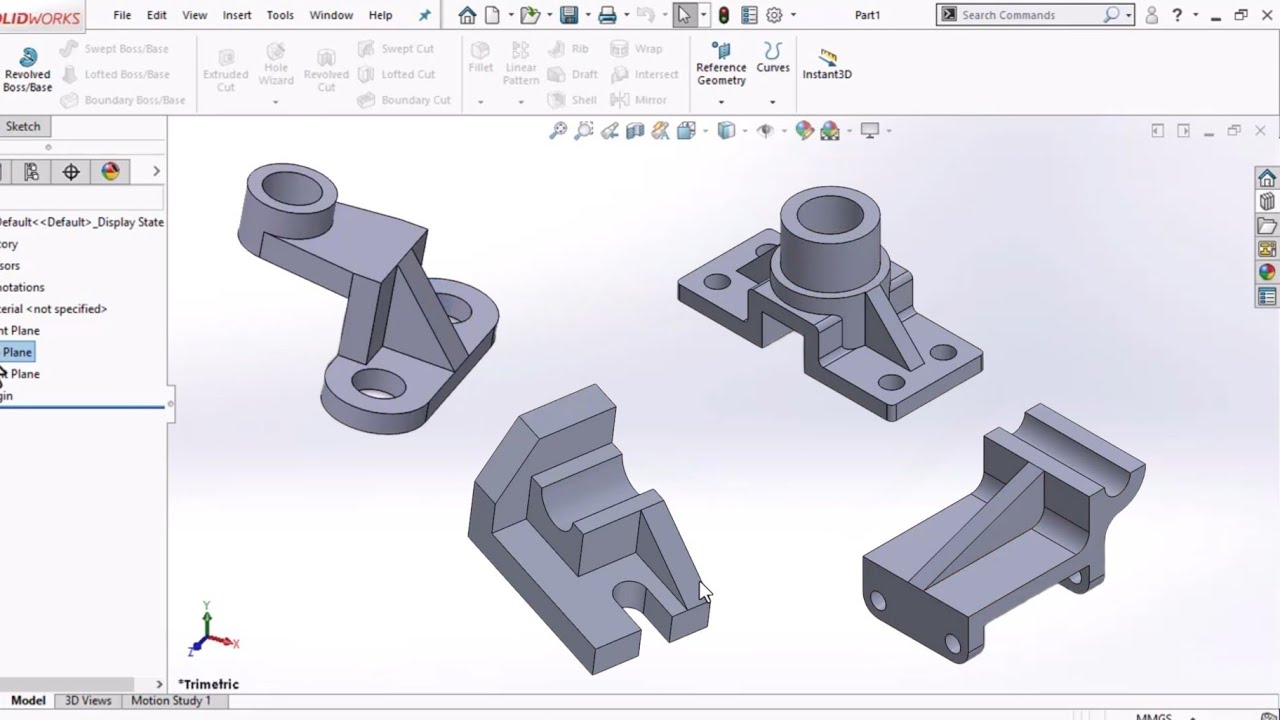
Task: Expand the Reference Geometry dropdown arrow
Action: (x=721, y=102)
